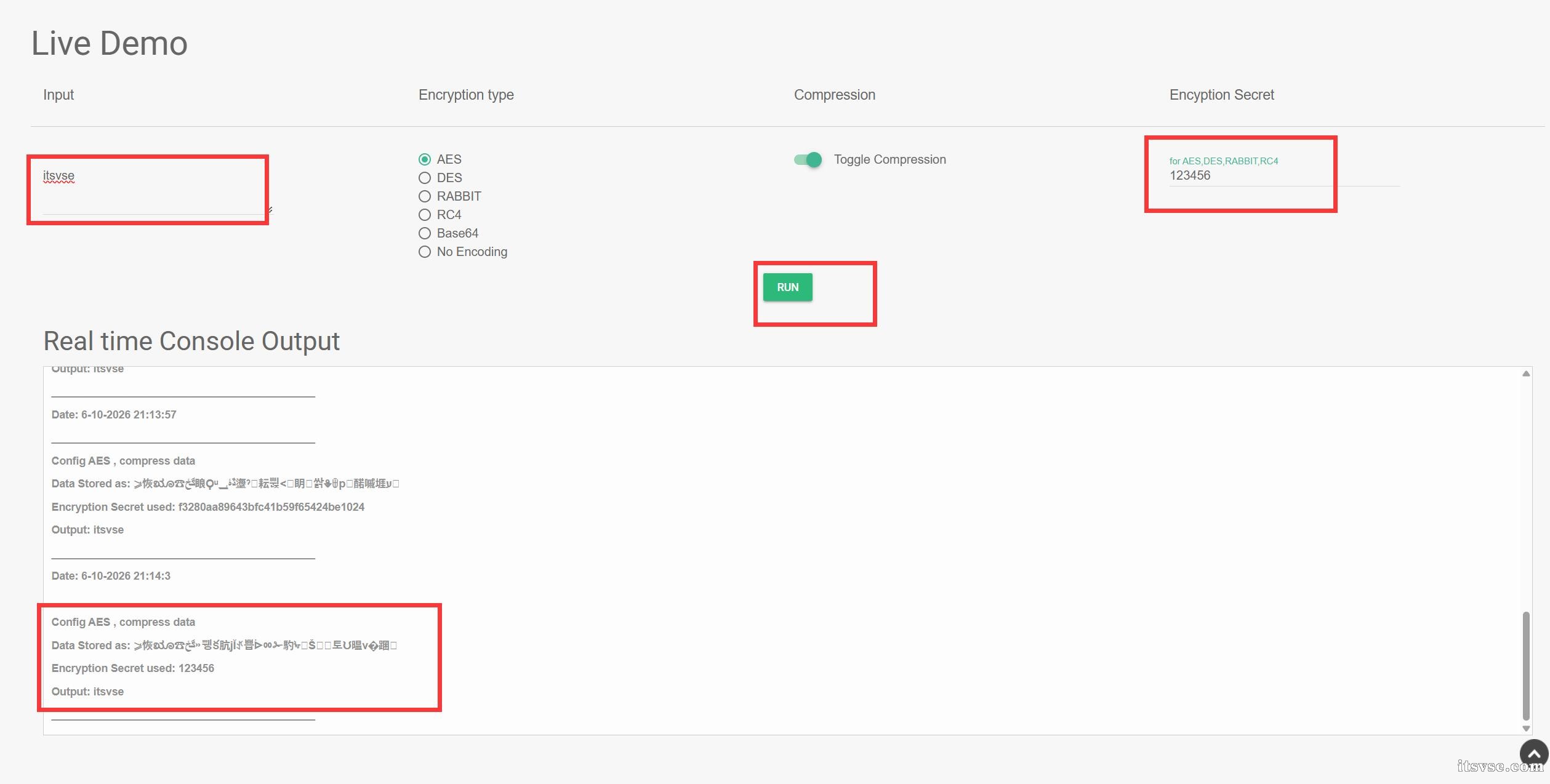Click the 'Encyption Secret' column header
The image size is (1550, 784).
(1221, 95)
